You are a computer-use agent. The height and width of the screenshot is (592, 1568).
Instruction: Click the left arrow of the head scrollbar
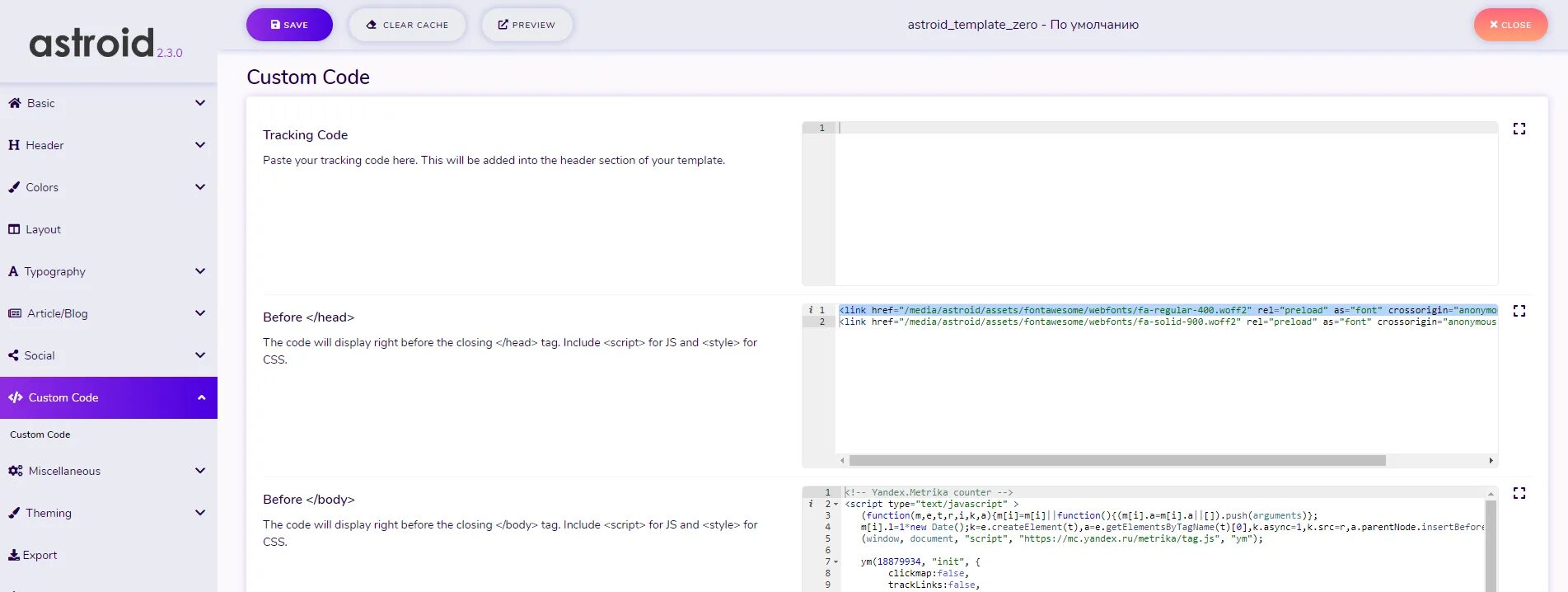point(842,461)
